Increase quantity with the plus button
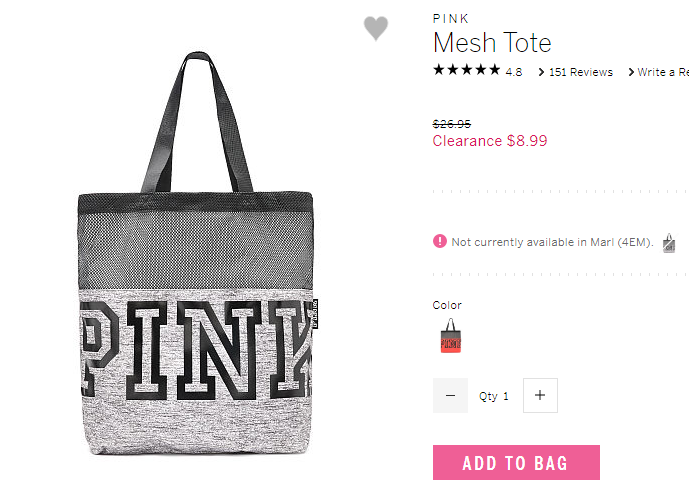Image resolution: width=689 pixels, height=496 pixels. (540, 395)
